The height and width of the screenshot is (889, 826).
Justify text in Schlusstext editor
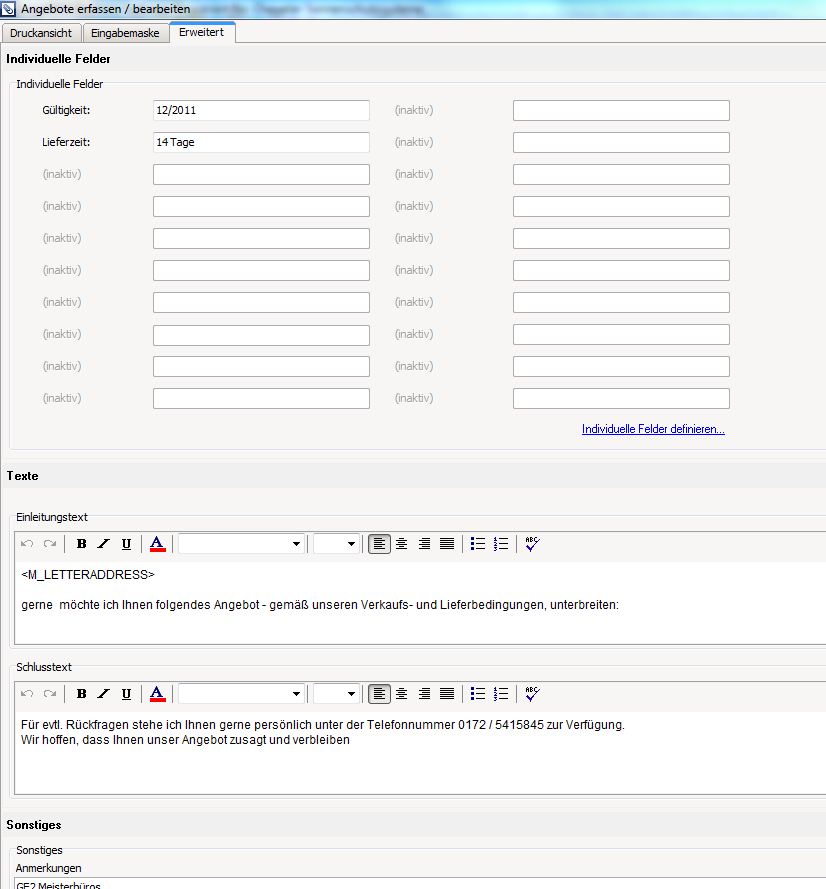click(447, 693)
